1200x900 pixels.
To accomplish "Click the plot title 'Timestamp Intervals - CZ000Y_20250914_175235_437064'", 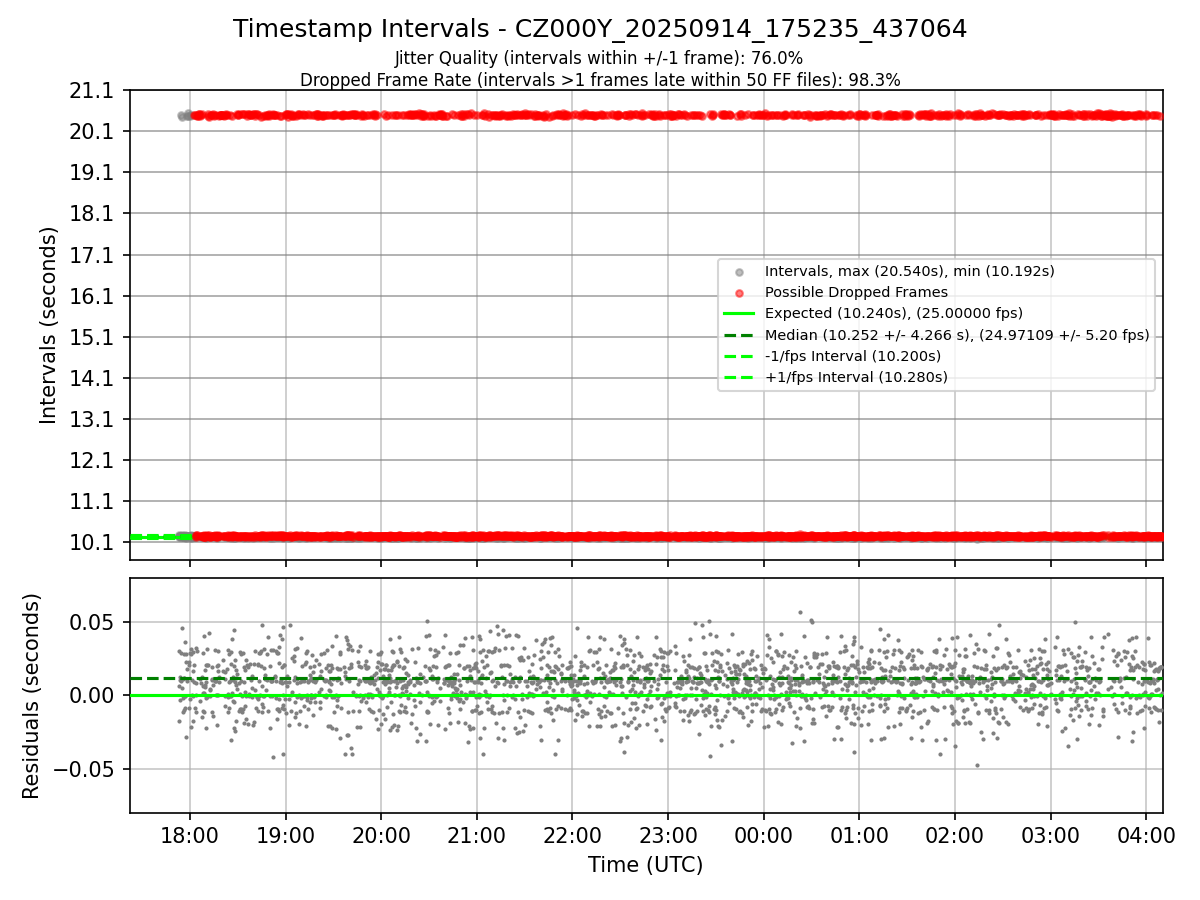I will (x=600, y=29).
